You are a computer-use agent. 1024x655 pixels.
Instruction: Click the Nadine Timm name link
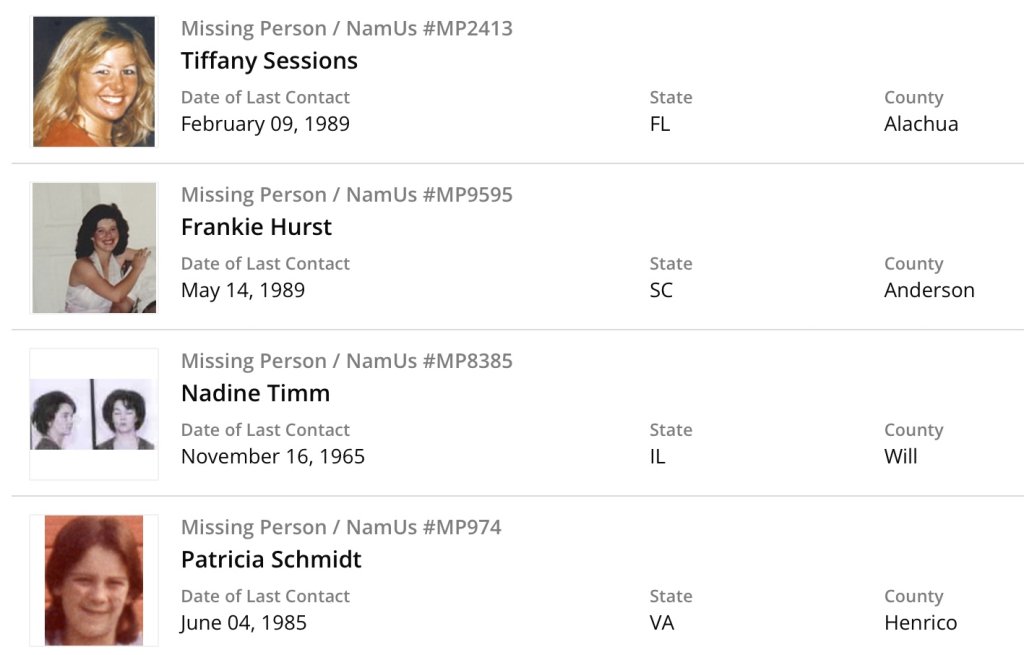[x=255, y=393]
